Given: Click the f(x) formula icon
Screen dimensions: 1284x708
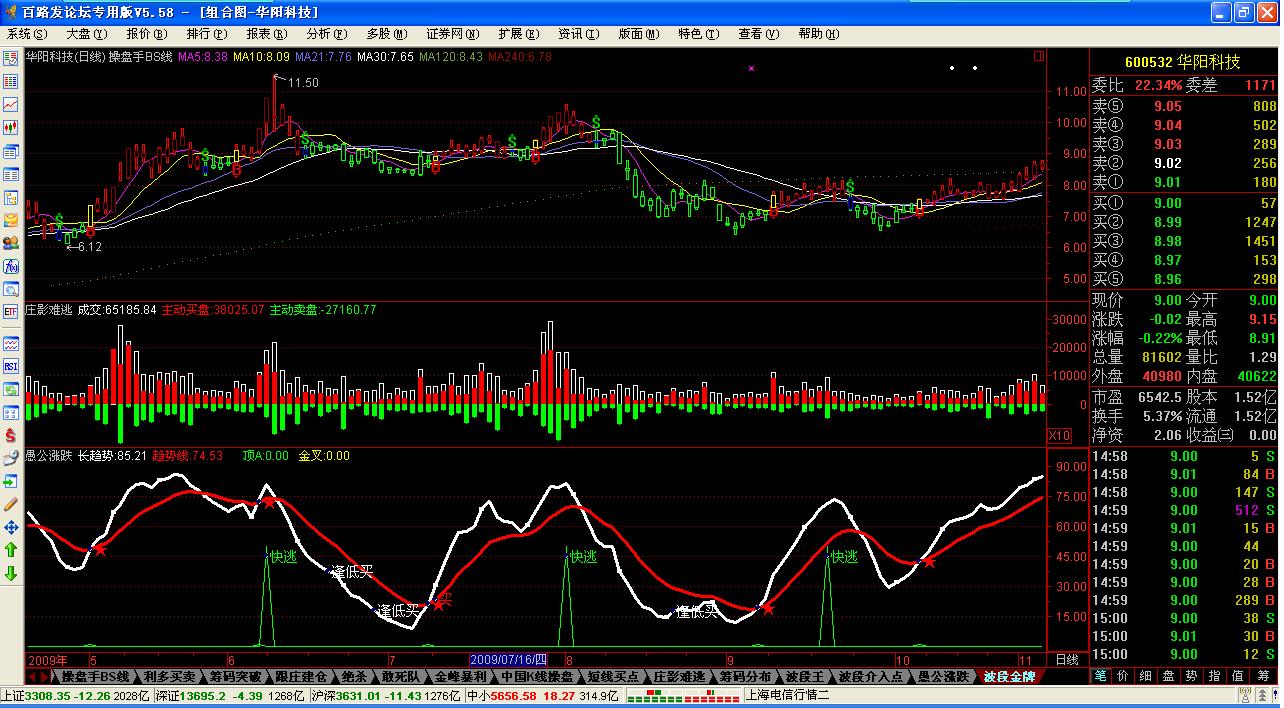Looking at the screenshot, I should pos(11,266).
